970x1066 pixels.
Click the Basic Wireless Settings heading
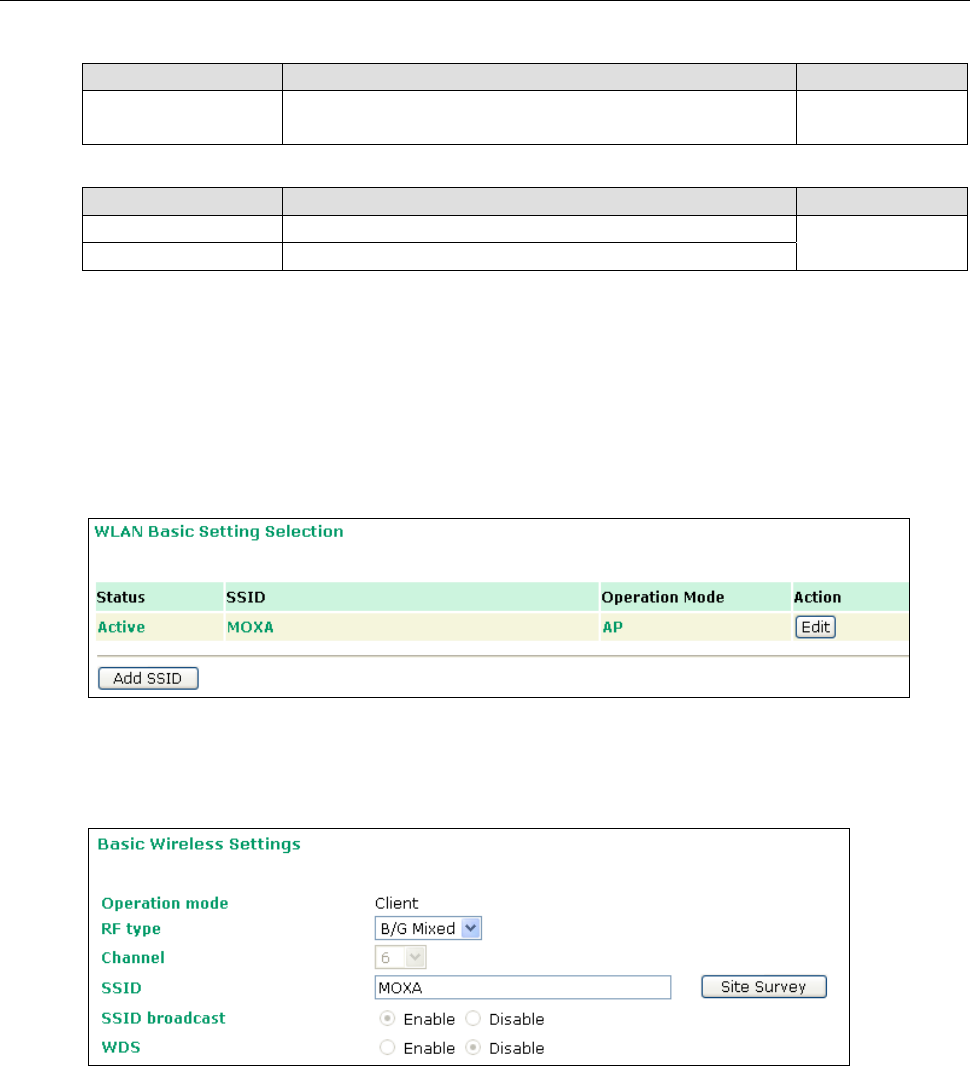(199, 844)
